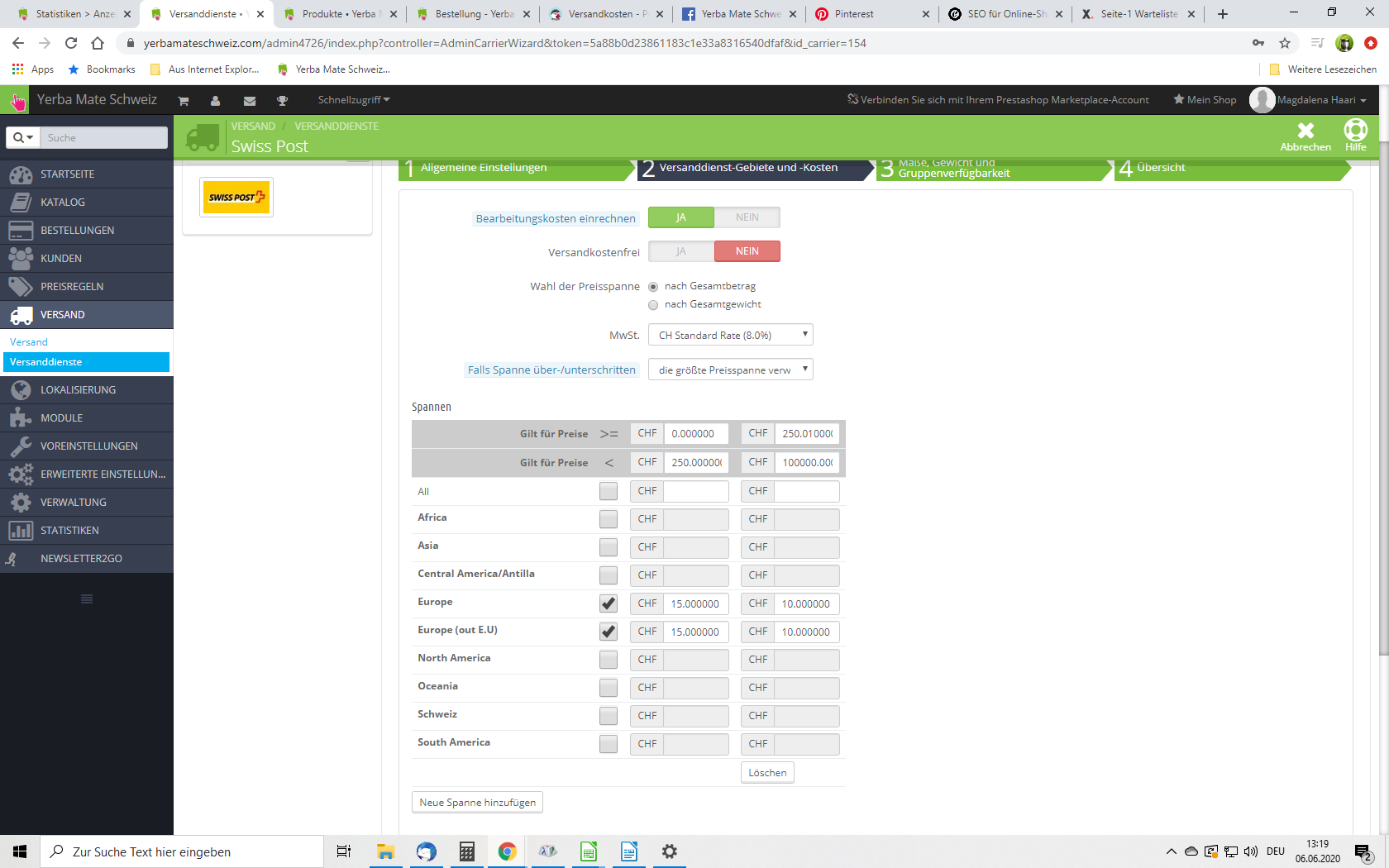Click the Verwaltung gear icon in the sidebar
The height and width of the screenshot is (868, 1389).
tap(21, 503)
